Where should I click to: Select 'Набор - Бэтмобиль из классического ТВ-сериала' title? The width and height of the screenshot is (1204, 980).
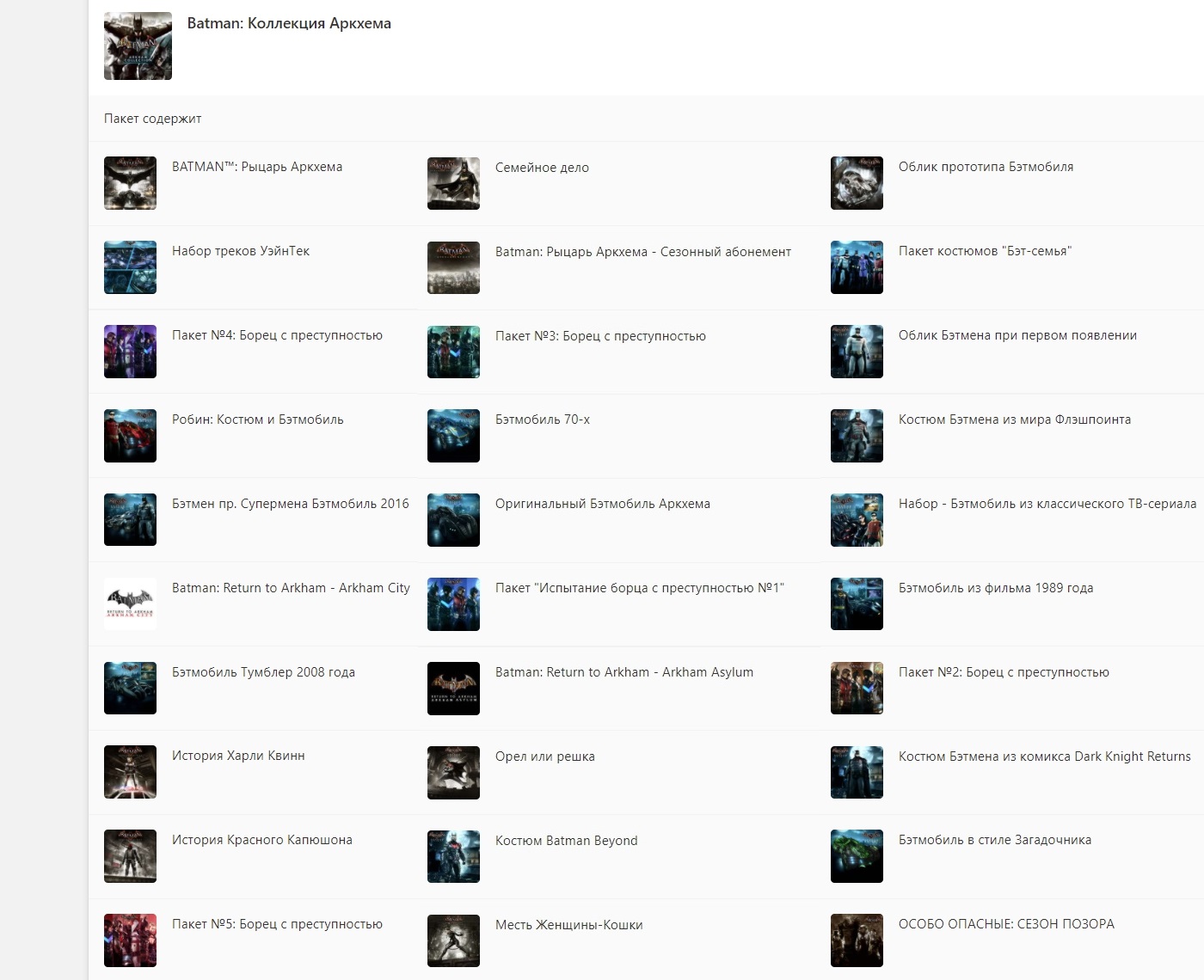[x=1047, y=504]
